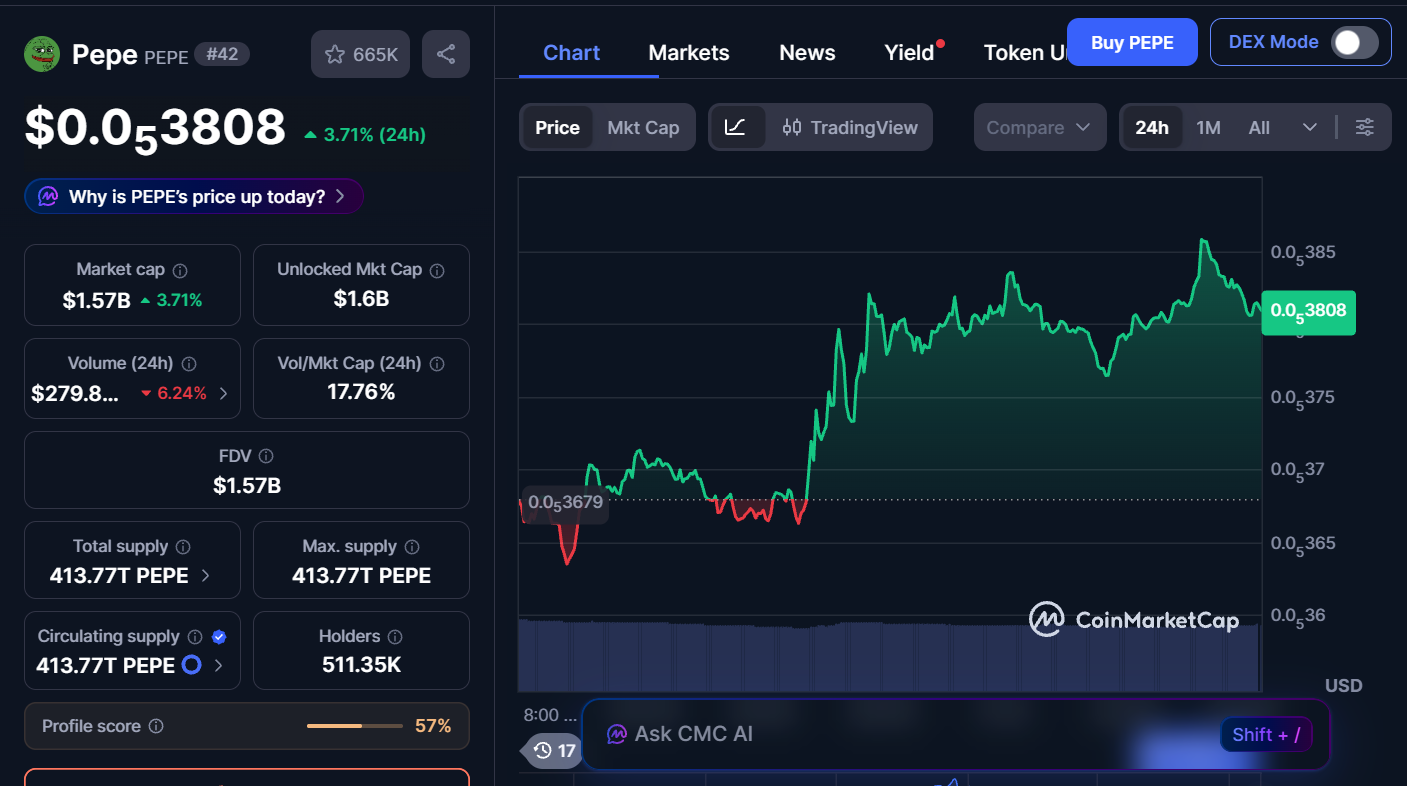Open the share options icon
1407x786 pixels.
coord(446,53)
